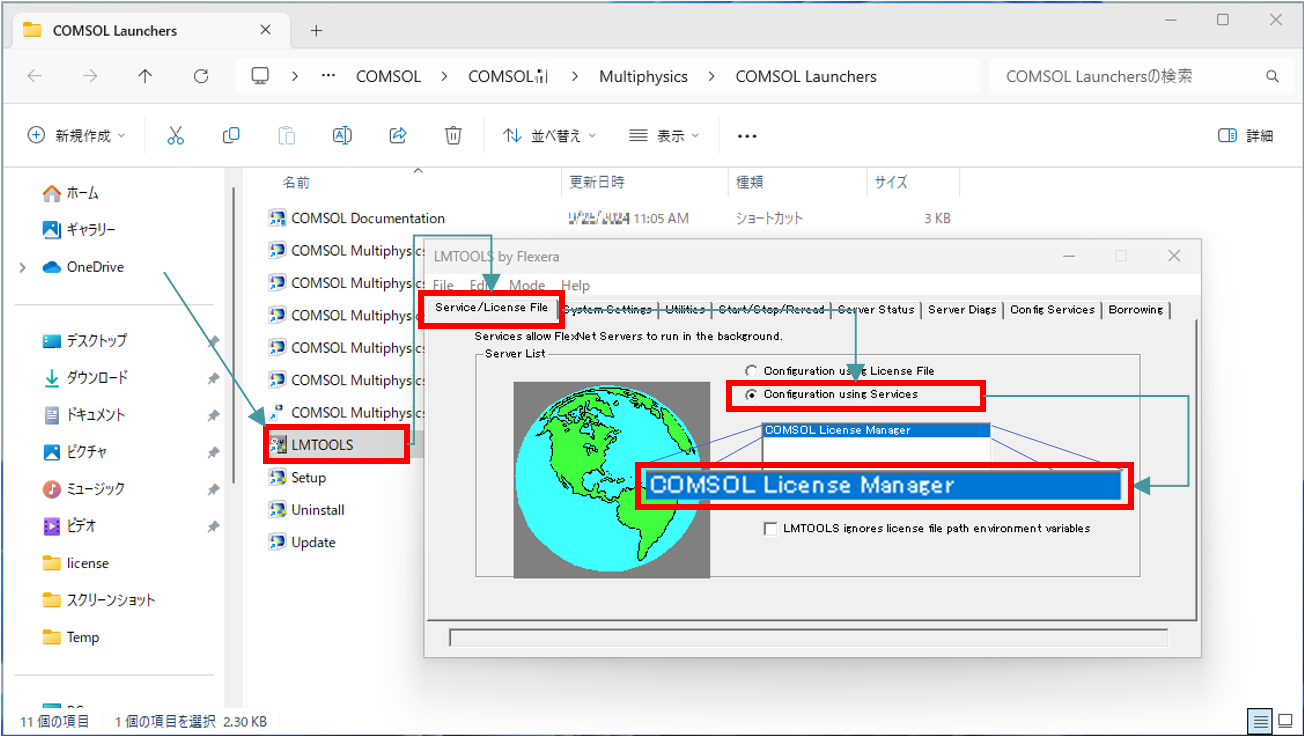Screen dimensions: 1304x736
Task: Click the rename icon in toolbar
Action: 342,136
